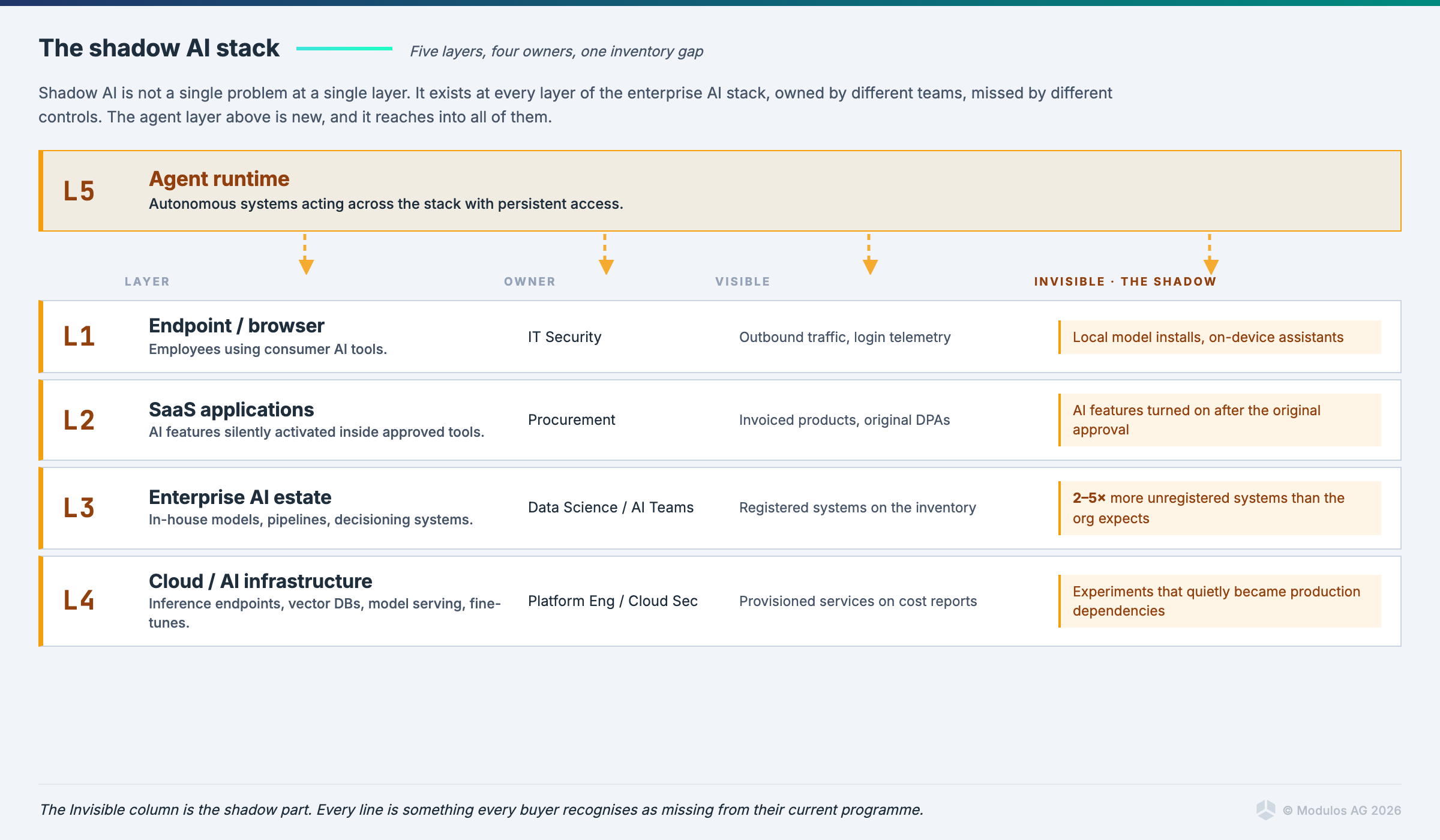Click the Local model installs callout

tap(1220, 337)
